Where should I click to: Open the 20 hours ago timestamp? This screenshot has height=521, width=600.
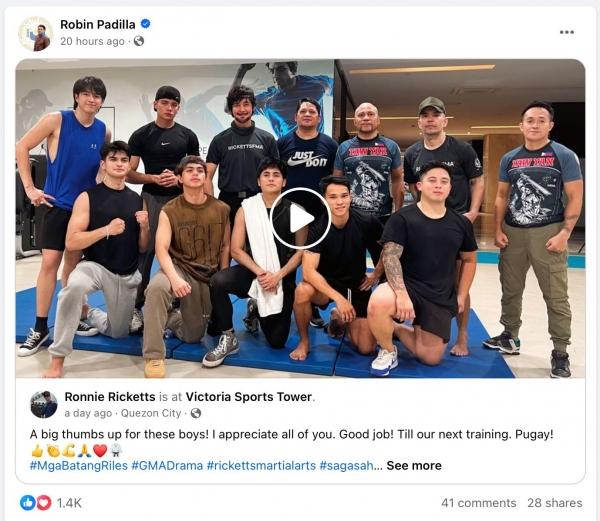[92, 41]
